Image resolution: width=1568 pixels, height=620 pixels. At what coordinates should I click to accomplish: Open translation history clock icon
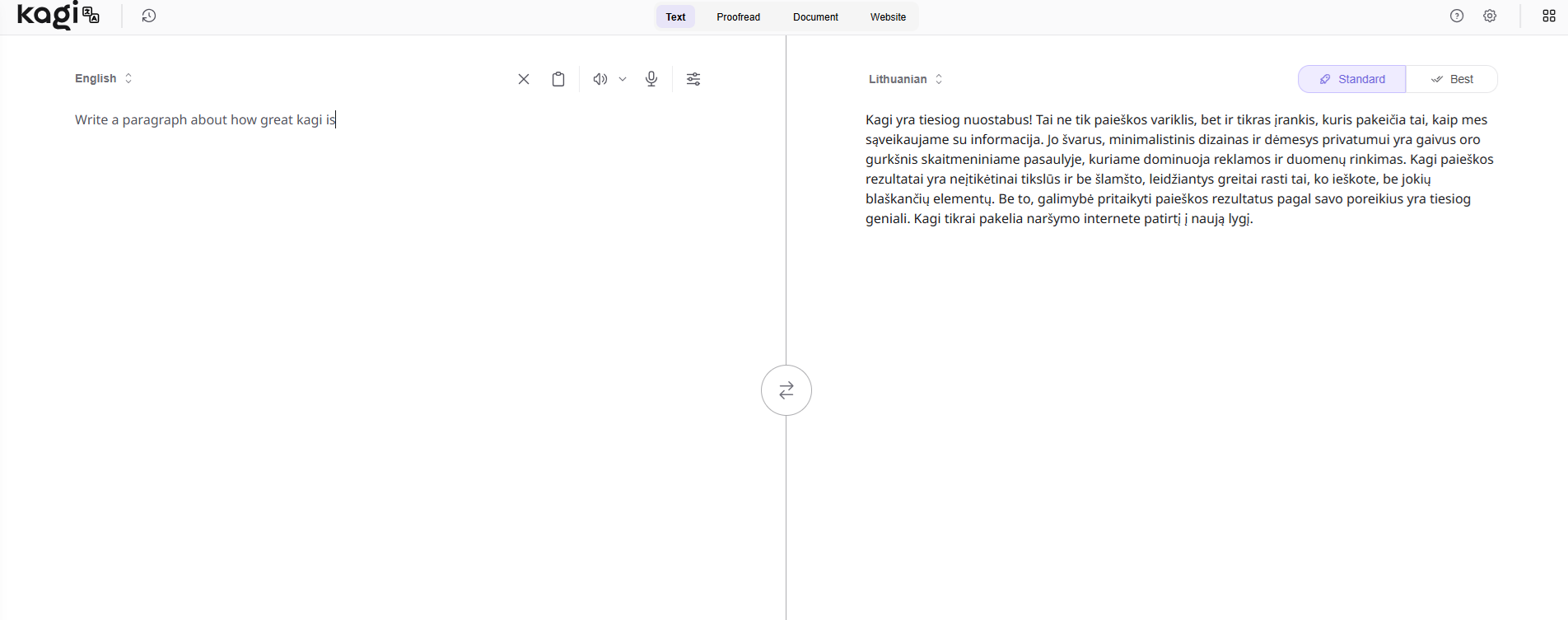click(x=149, y=16)
